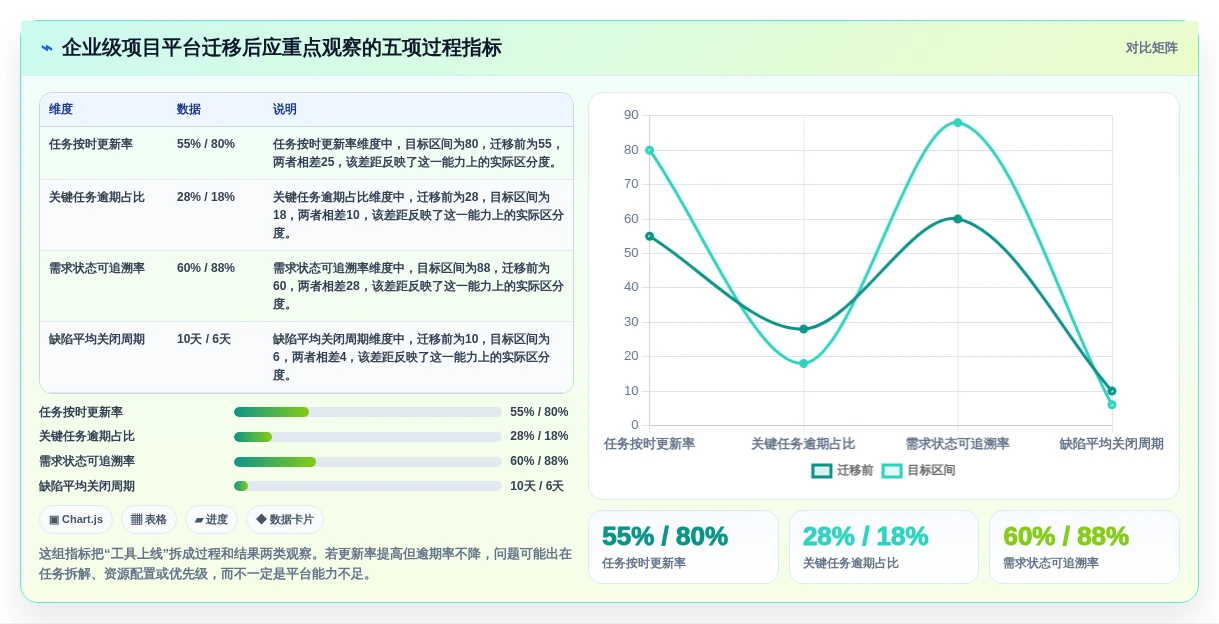Select the 关键任务逾期占比 table row label
This screenshot has width=1219, height=624.
[x=97, y=197]
